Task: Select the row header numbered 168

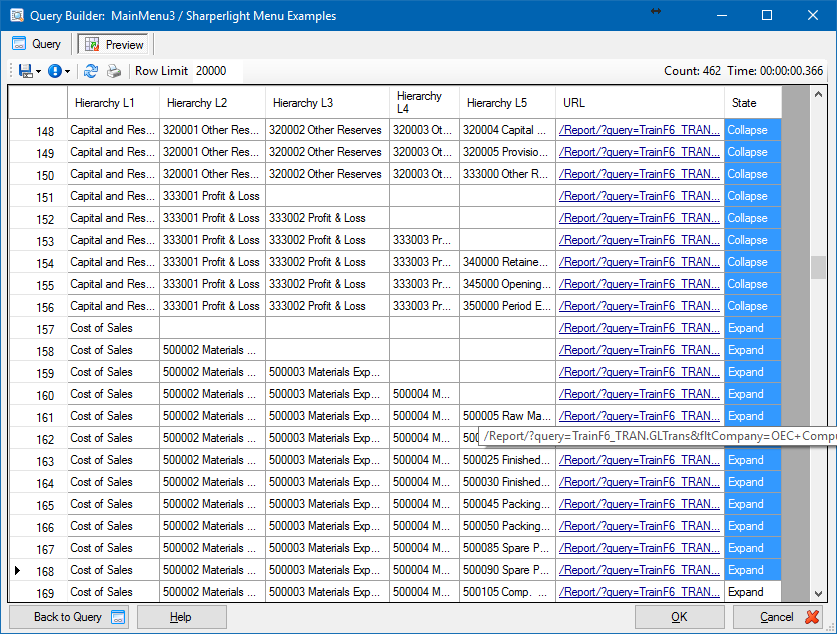Action: (x=38, y=570)
